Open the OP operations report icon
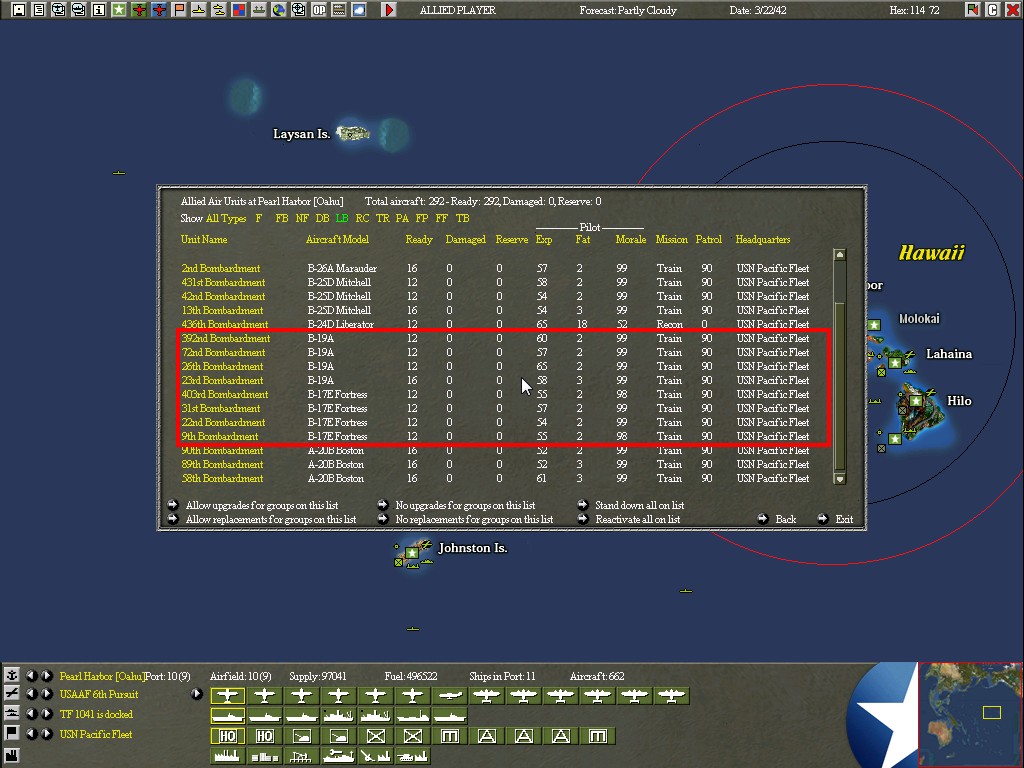Image resolution: width=1024 pixels, height=768 pixels. click(x=319, y=10)
